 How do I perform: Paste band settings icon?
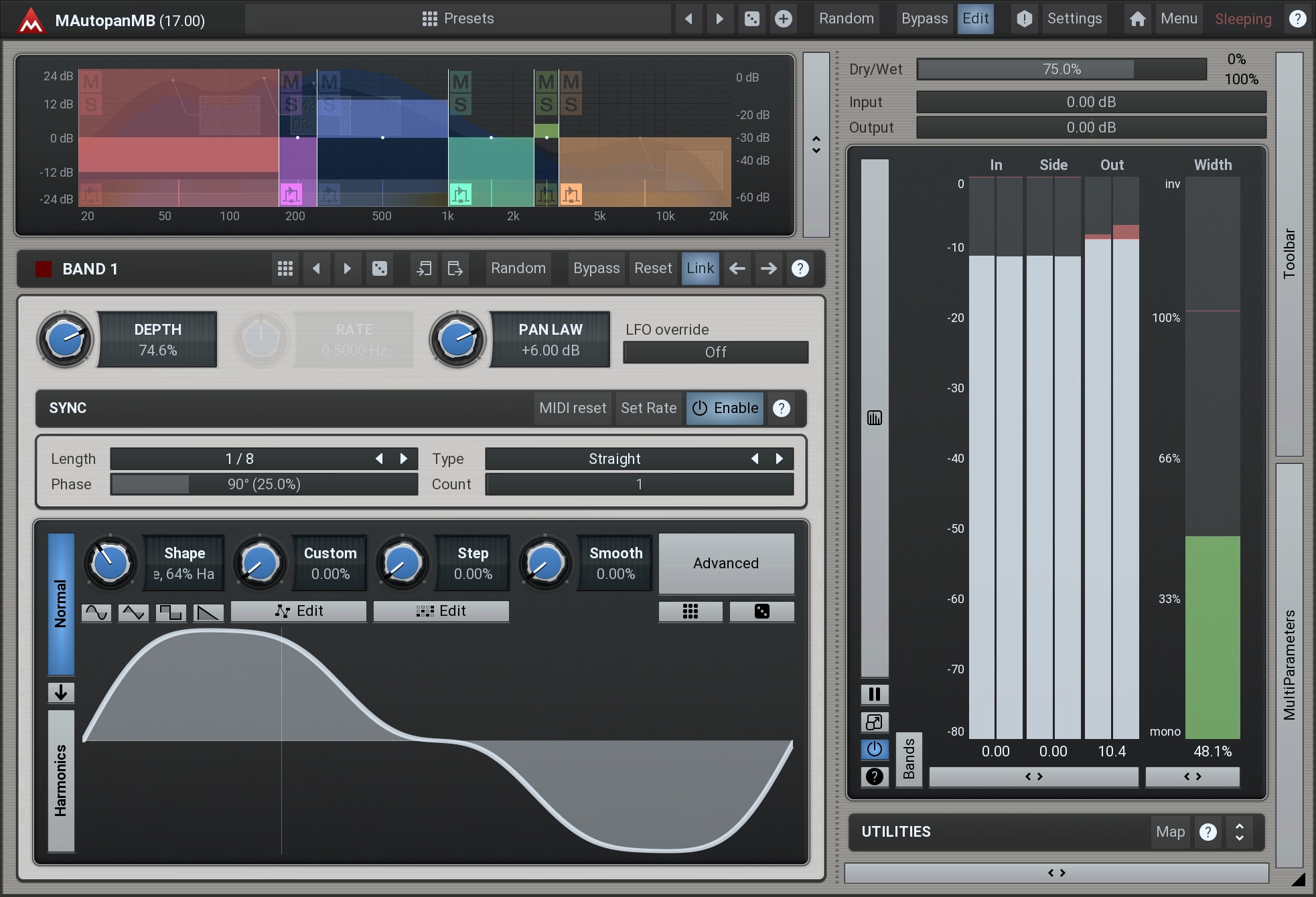tap(455, 268)
